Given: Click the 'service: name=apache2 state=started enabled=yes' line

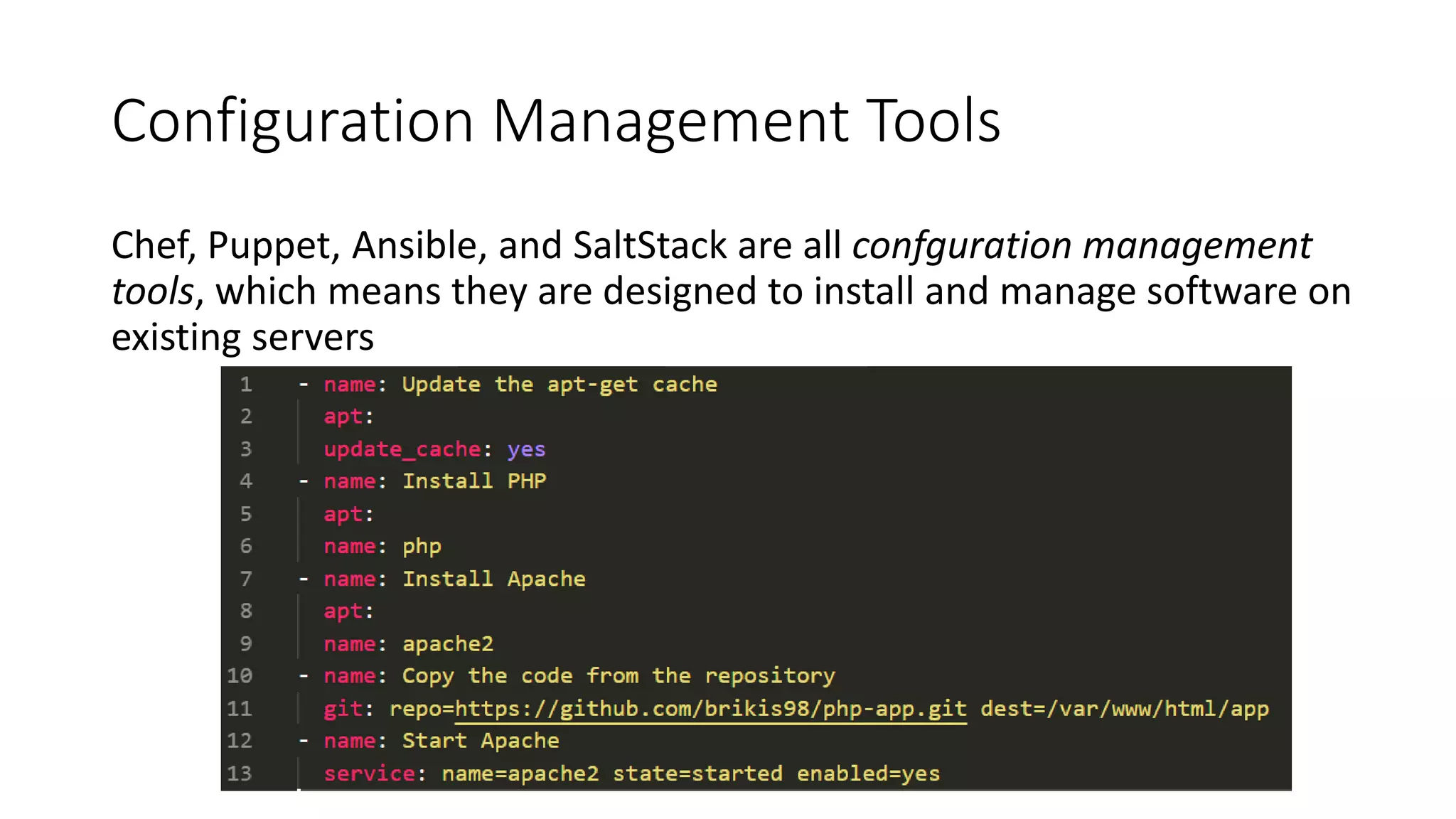Looking at the screenshot, I should [x=632, y=773].
